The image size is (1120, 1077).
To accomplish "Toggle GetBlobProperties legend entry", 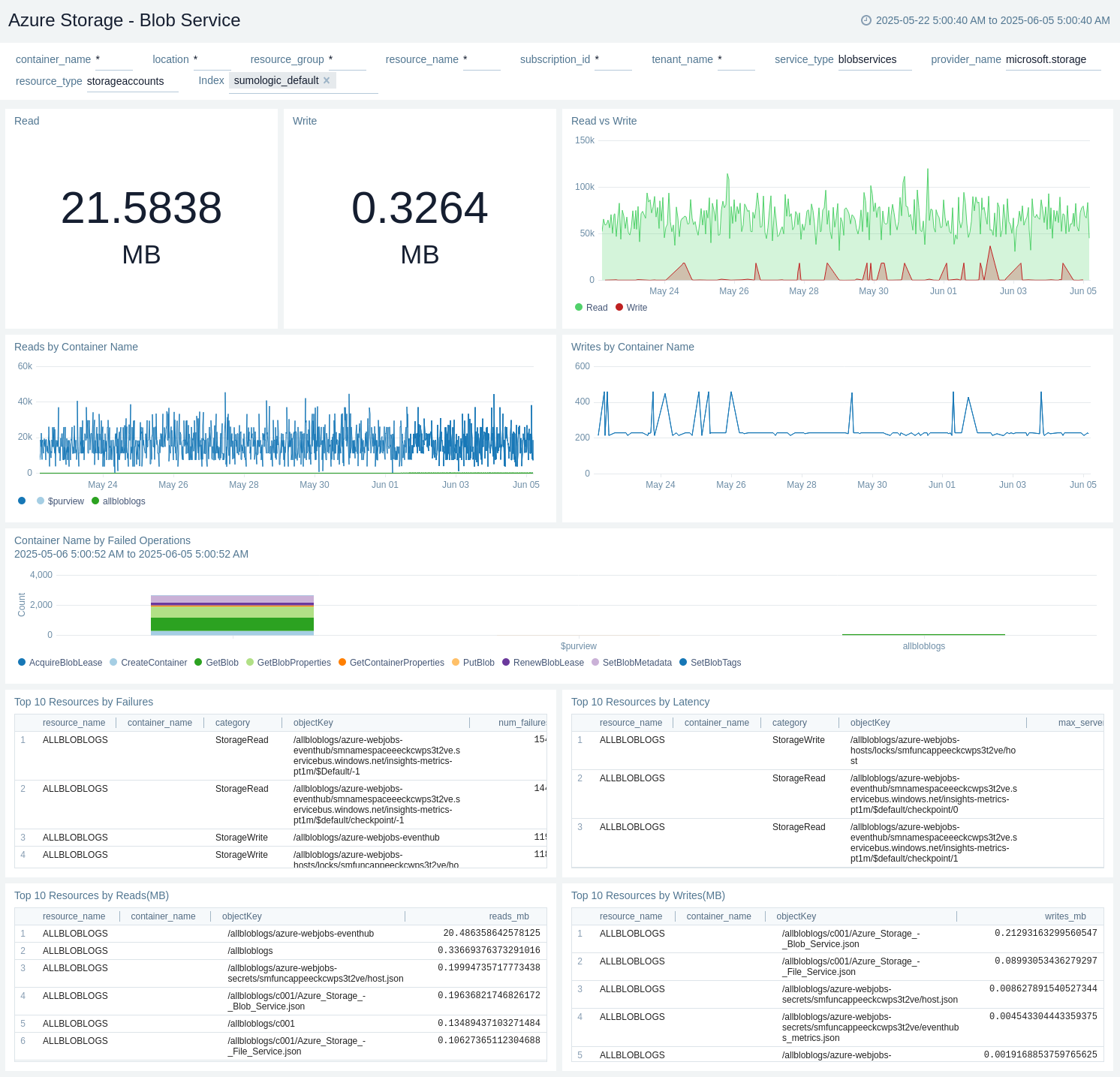I will click(x=289, y=663).
